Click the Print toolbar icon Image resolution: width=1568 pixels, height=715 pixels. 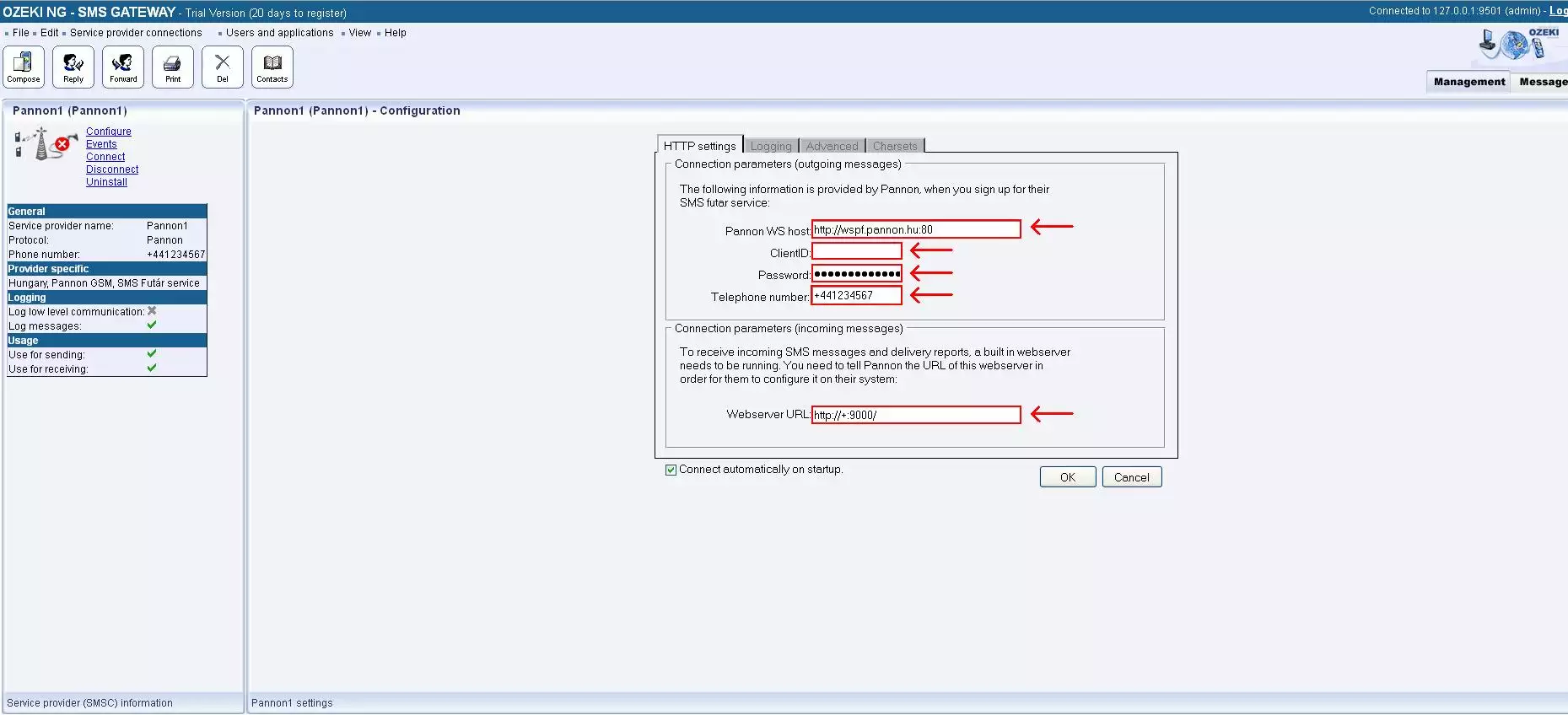click(173, 67)
